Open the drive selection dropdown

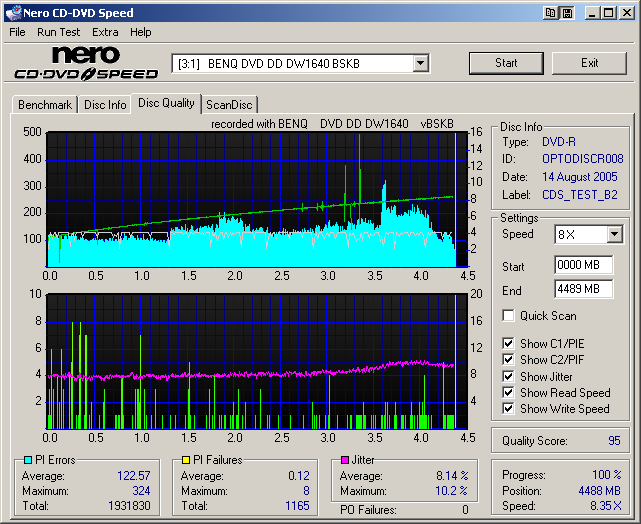(x=421, y=64)
